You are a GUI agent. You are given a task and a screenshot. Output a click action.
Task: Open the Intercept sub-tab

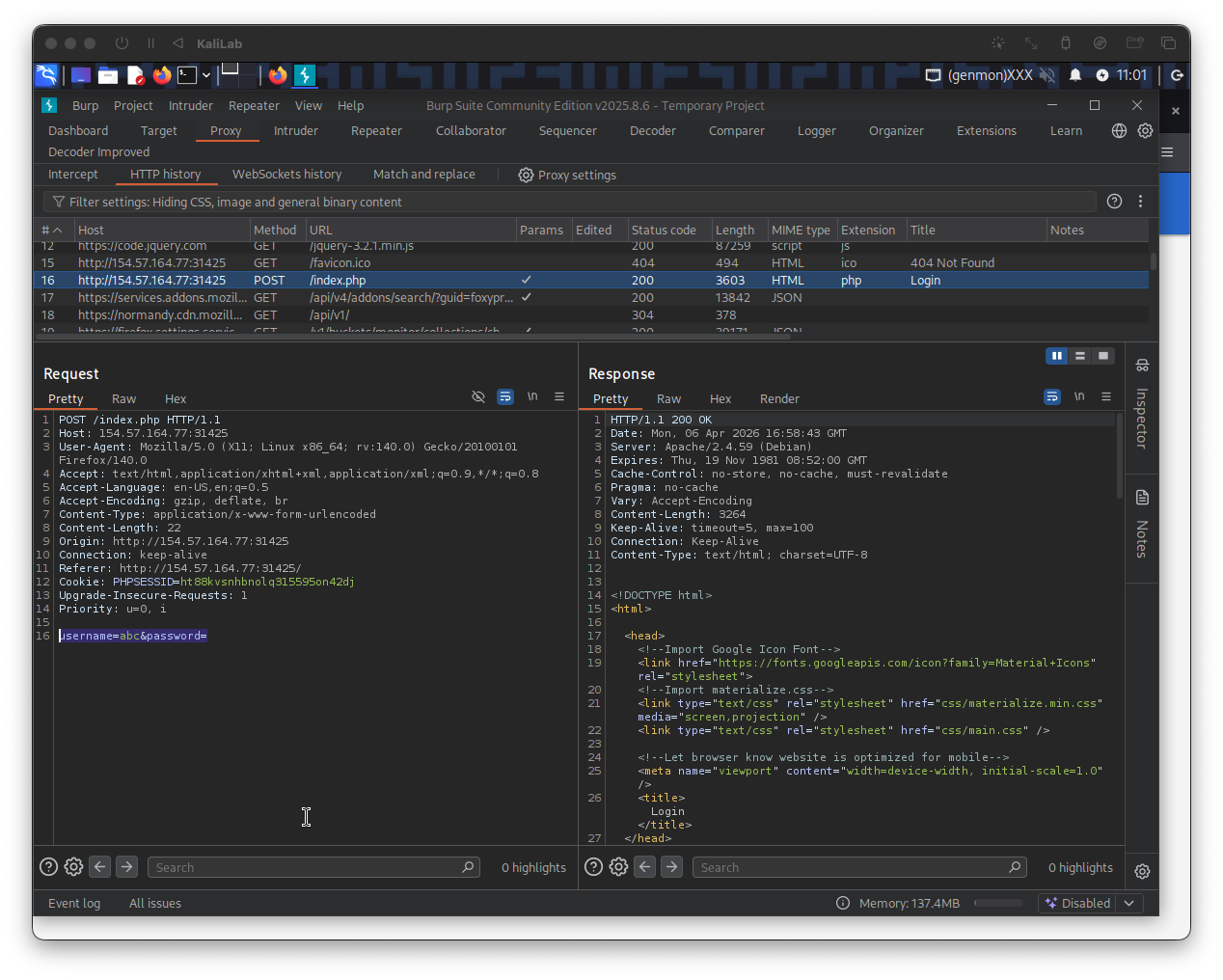[x=73, y=175]
